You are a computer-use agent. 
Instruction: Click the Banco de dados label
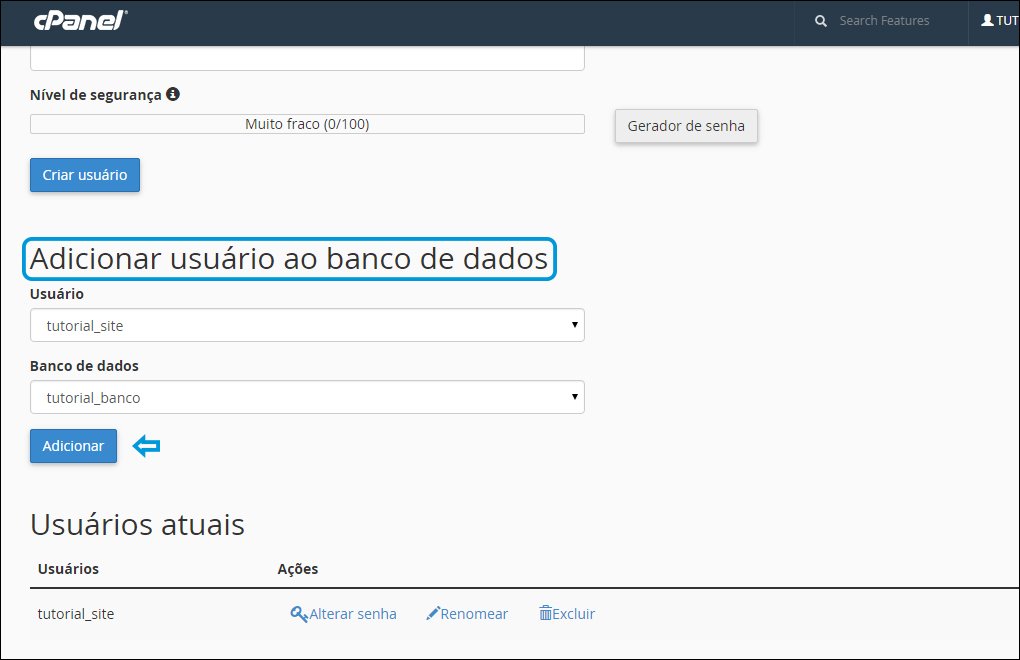tap(85, 366)
